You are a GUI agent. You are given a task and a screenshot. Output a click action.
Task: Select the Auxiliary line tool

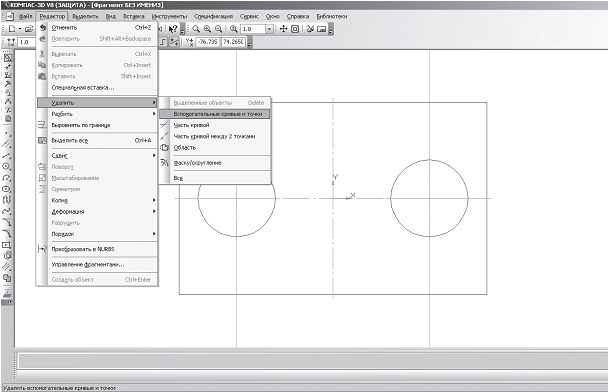pos(7,144)
